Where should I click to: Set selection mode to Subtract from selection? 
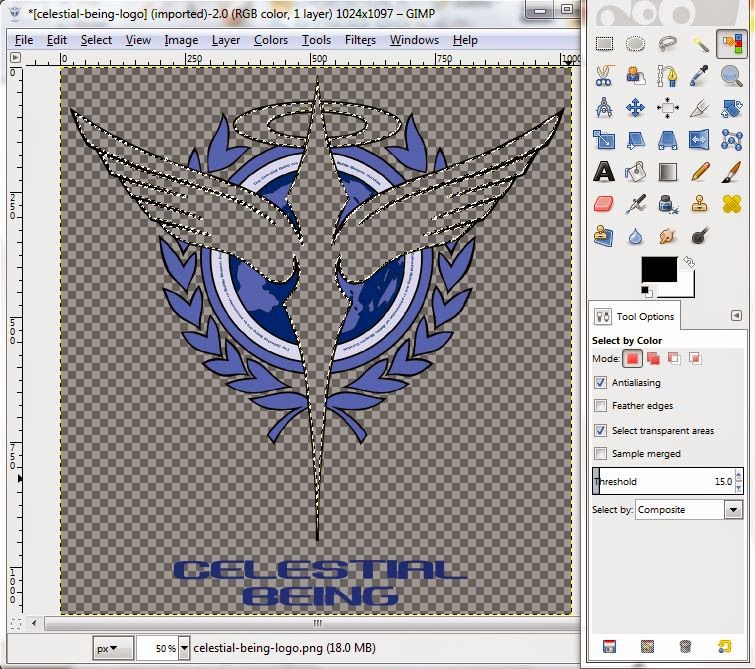point(674,358)
